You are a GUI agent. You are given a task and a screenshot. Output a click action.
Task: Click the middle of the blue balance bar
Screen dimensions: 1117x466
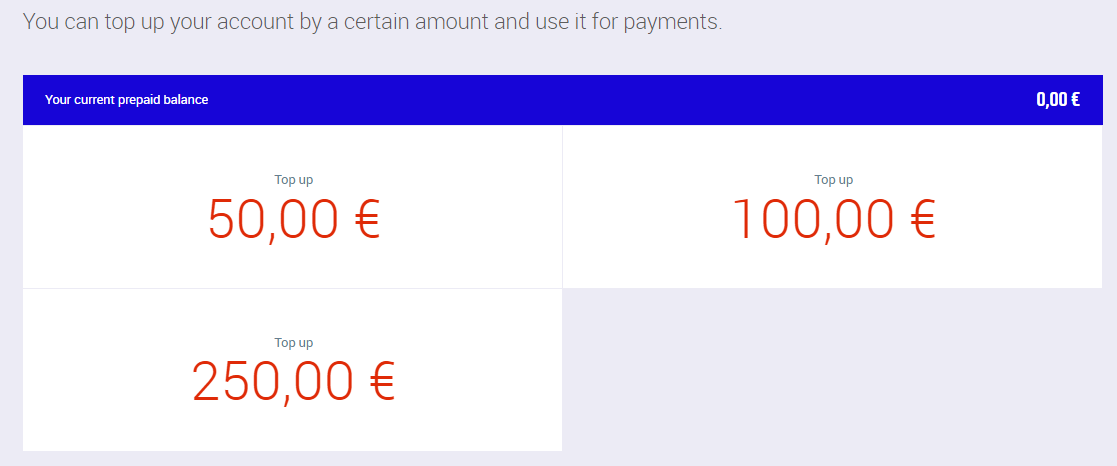562,100
